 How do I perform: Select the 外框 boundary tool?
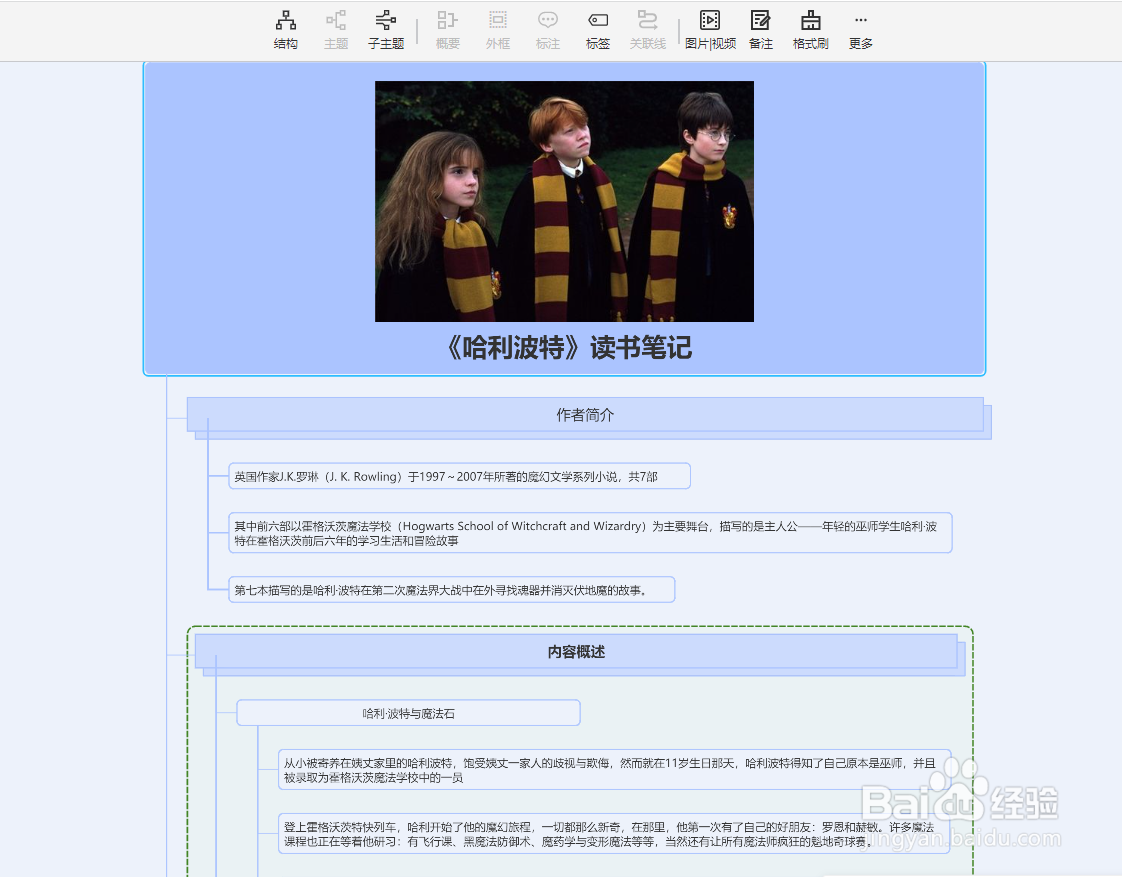[x=497, y=30]
